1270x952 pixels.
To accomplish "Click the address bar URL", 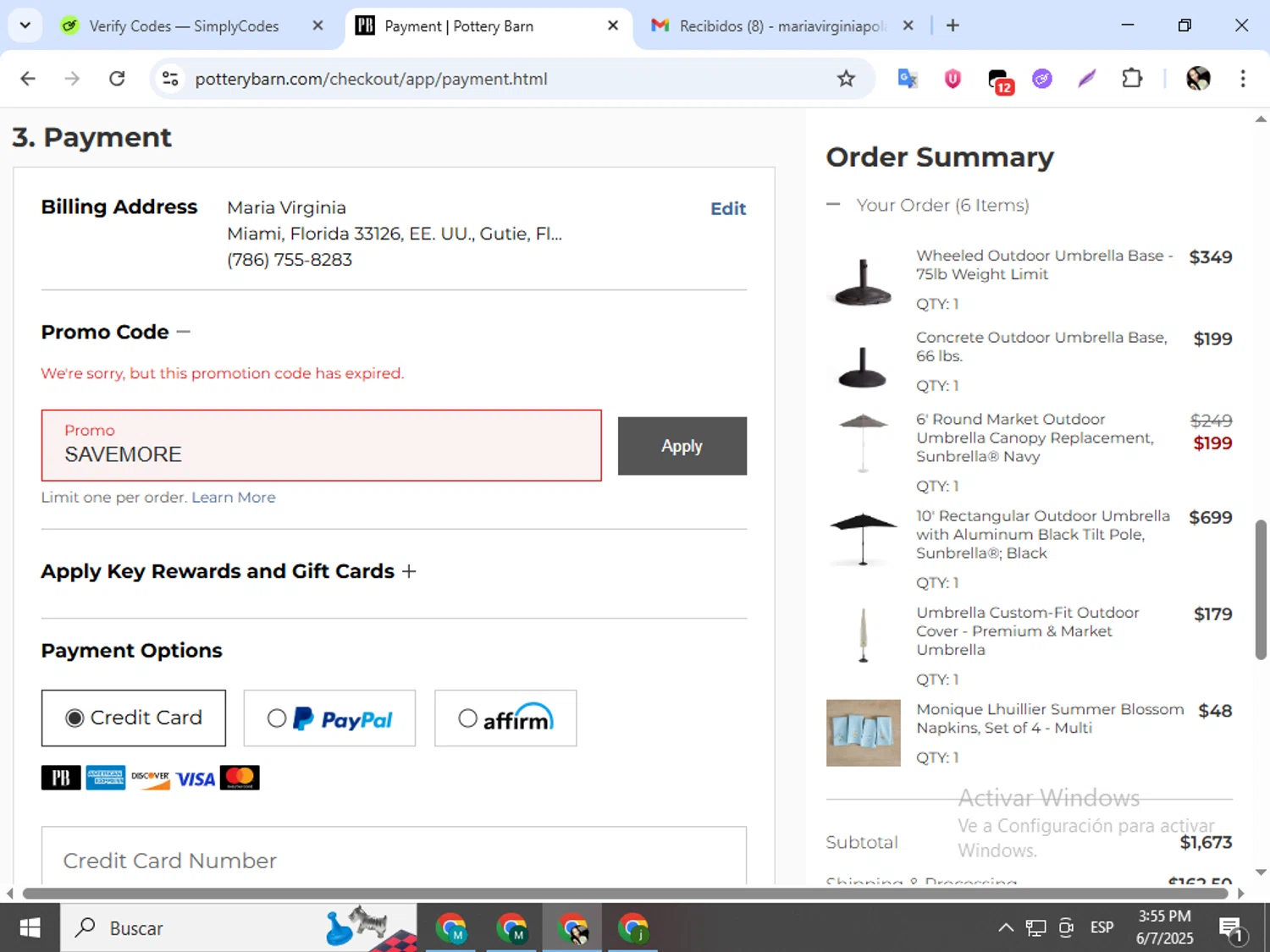I will [x=371, y=79].
